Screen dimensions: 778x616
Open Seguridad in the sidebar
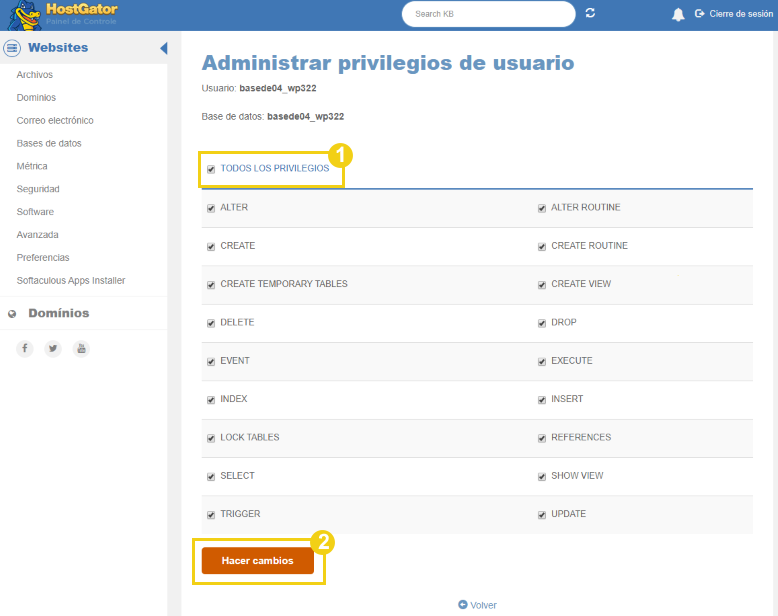point(38,188)
